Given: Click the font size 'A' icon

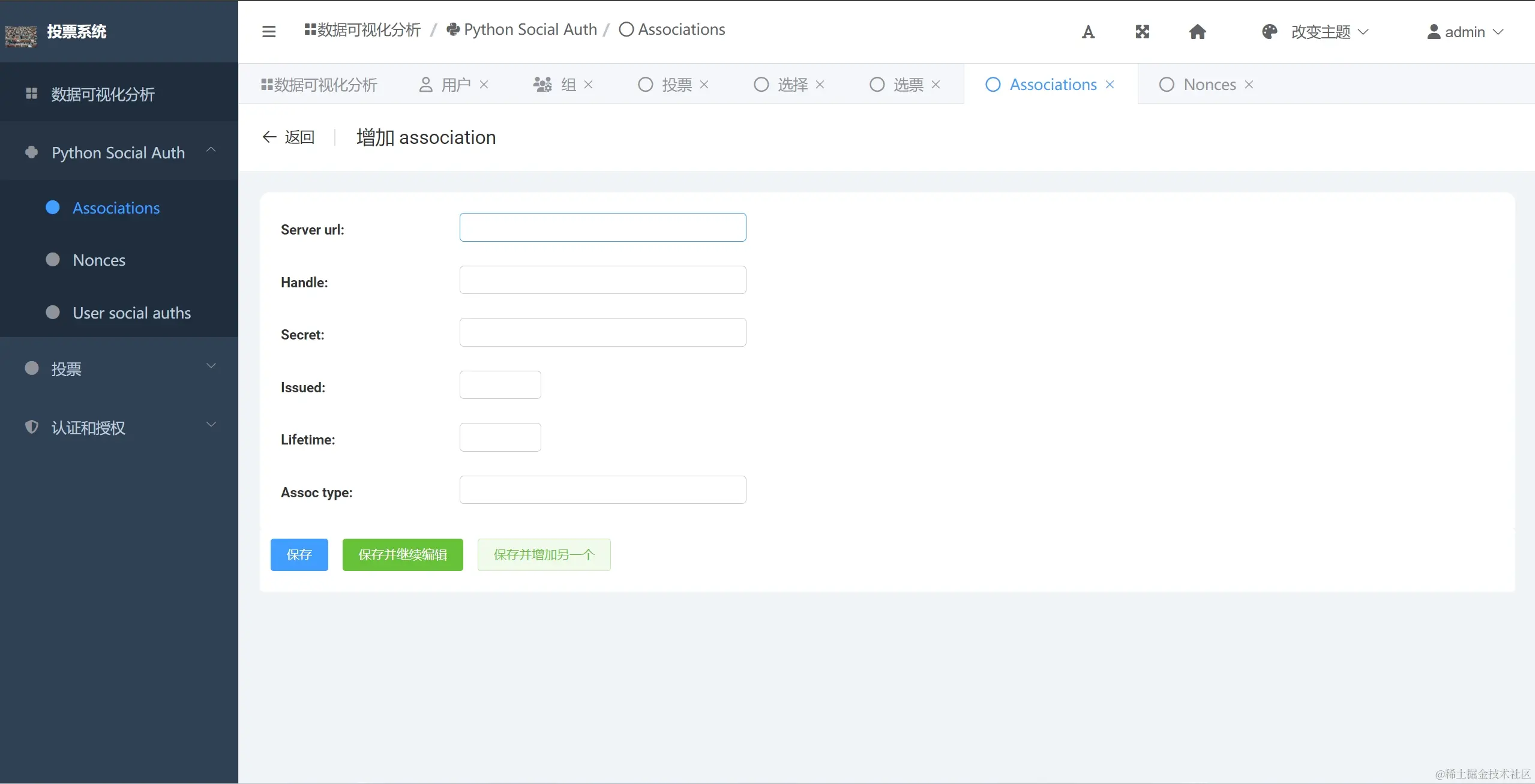Looking at the screenshot, I should (x=1088, y=32).
